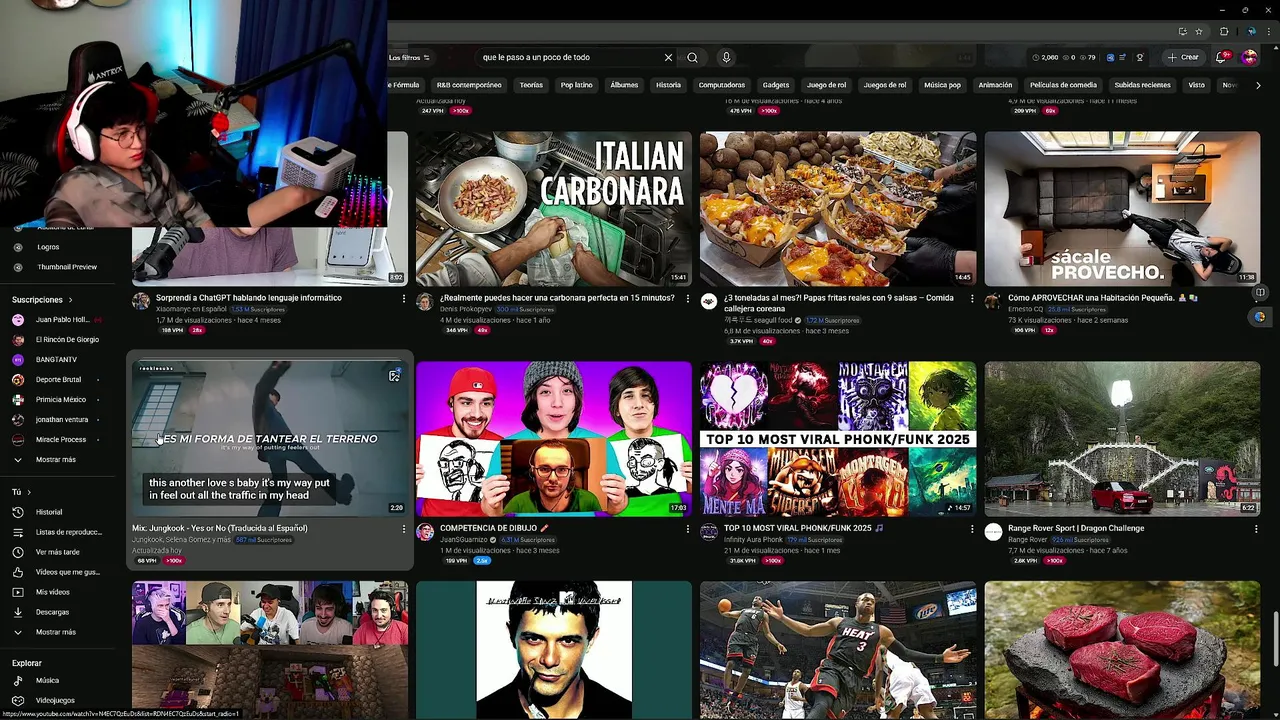1280x720 pixels.
Task: Open options for Jungkook mix
Action: click(404, 528)
